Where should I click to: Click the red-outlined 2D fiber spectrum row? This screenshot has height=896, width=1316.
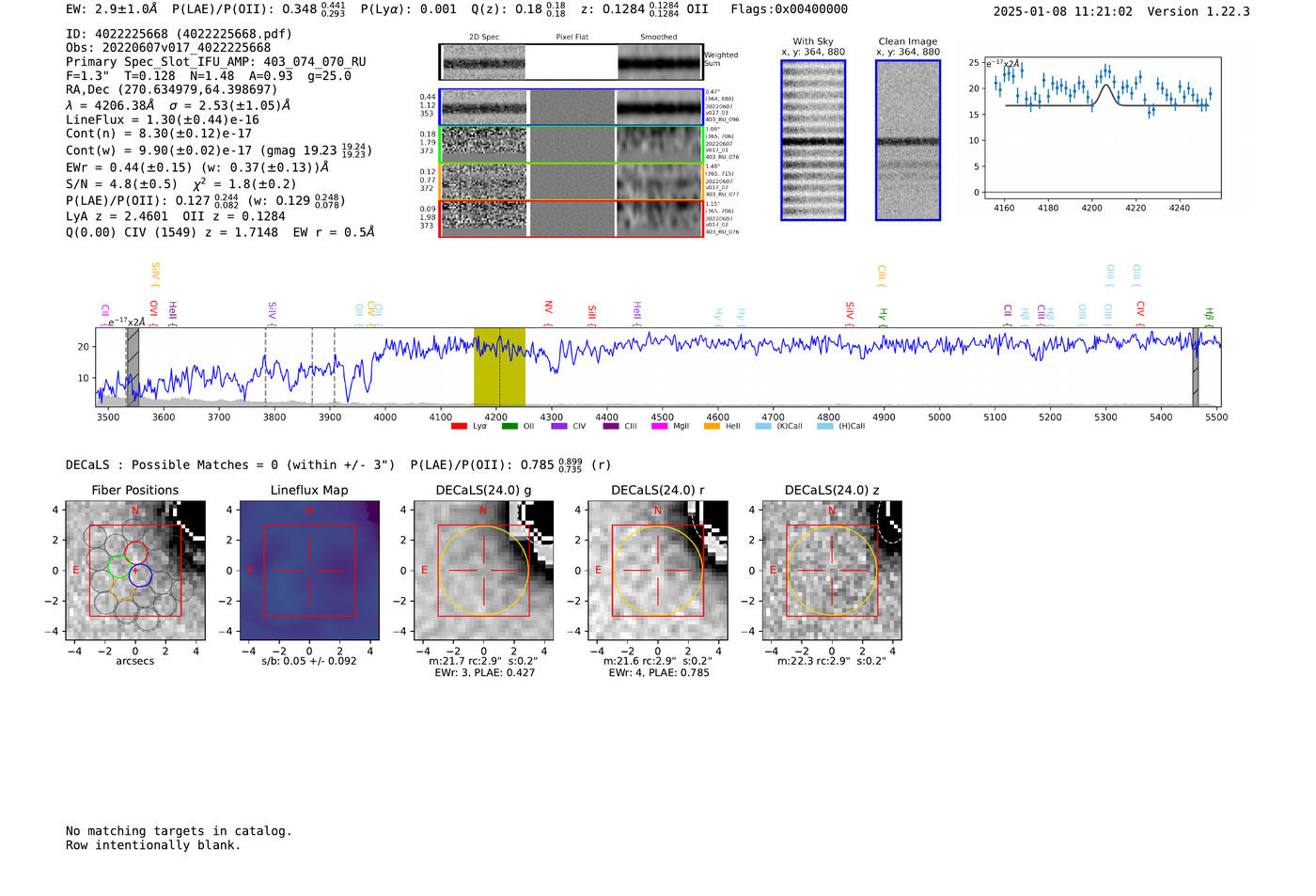[x=572, y=218]
